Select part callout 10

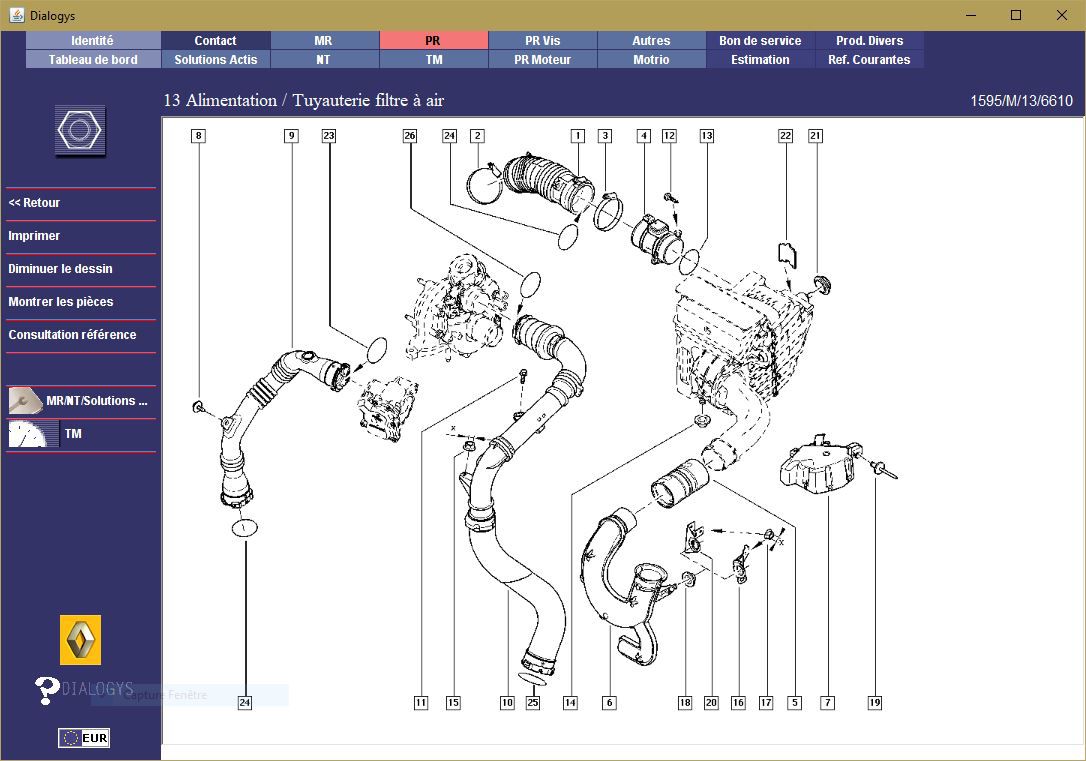507,703
